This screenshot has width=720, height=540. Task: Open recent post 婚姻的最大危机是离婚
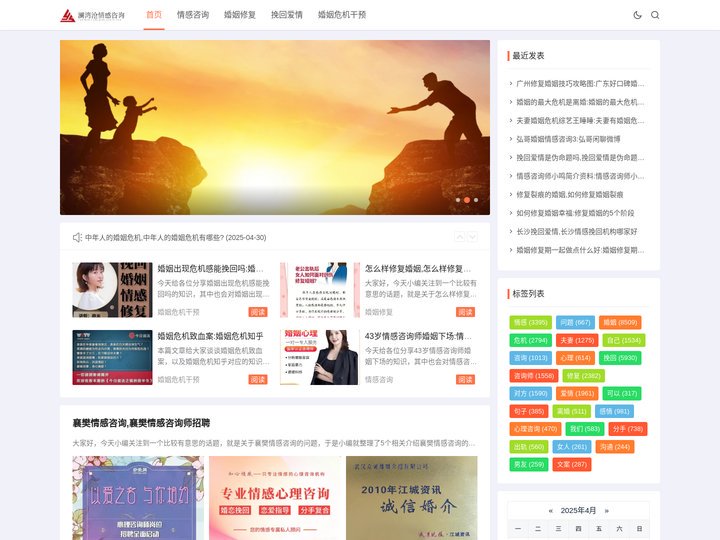(580, 102)
